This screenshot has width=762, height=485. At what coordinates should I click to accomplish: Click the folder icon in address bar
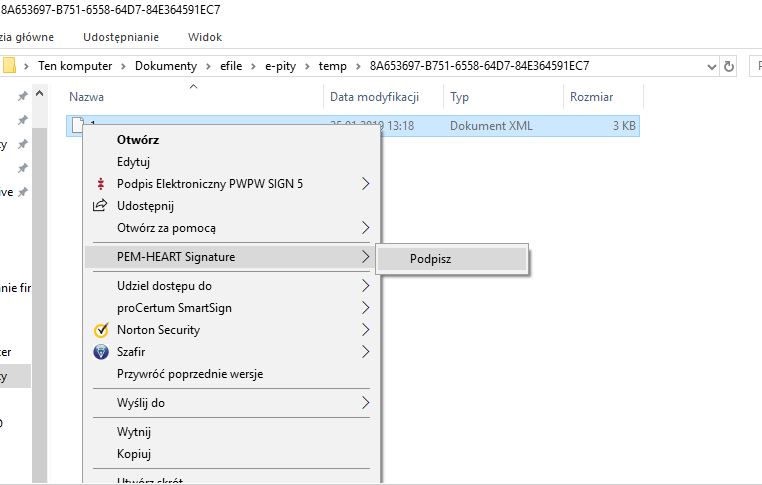(x=9, y=67)
